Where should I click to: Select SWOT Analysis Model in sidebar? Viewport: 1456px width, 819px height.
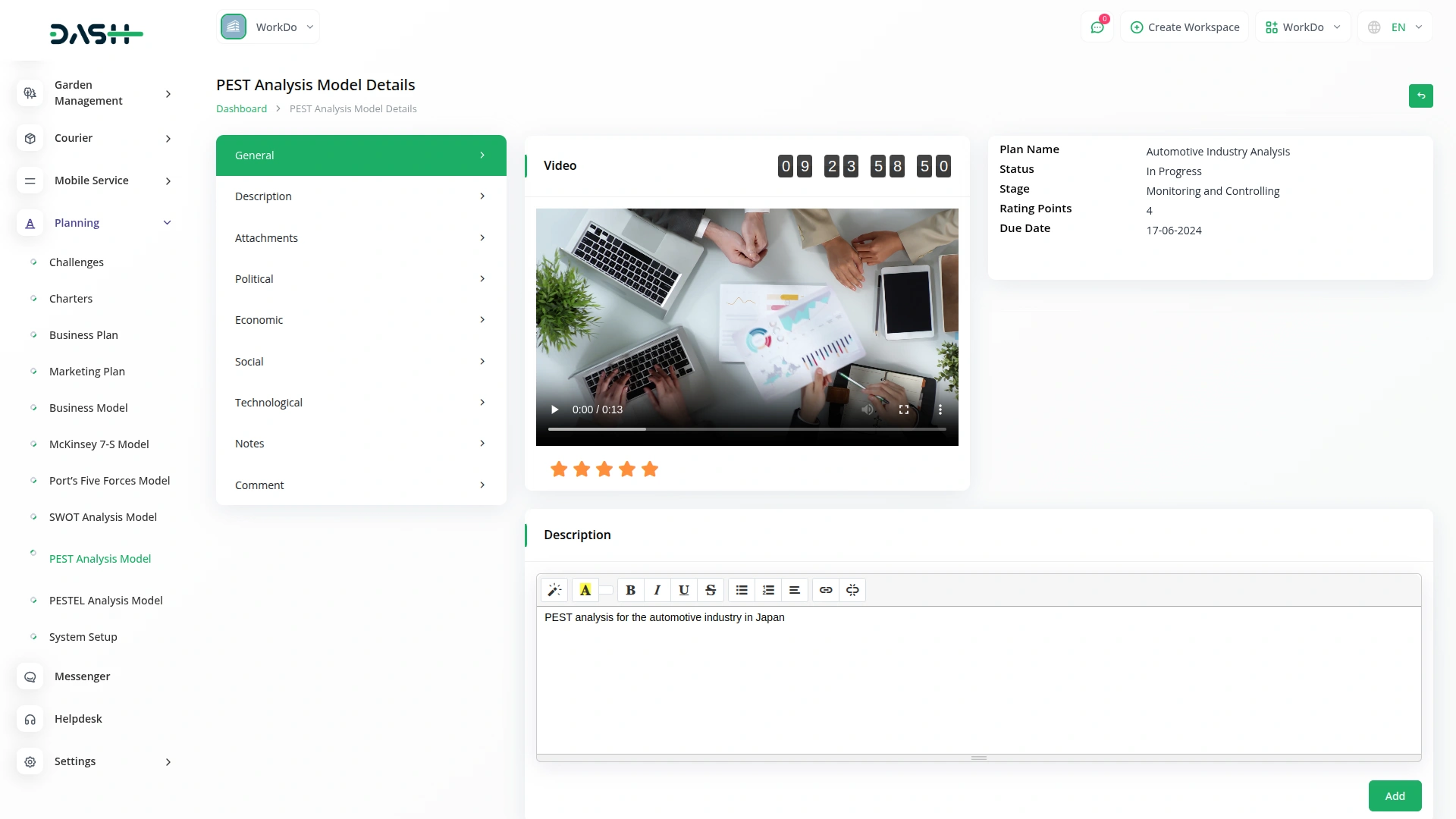pos(102,517)
